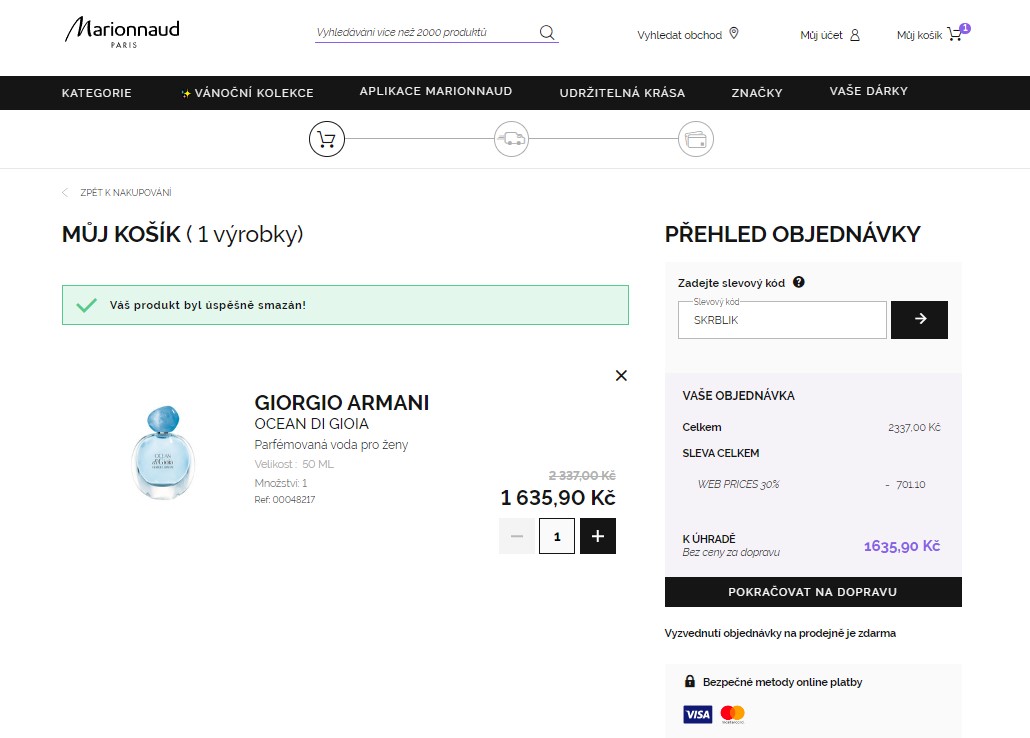The width and height of the screenshot is (1030, 738).
Task: Click the back chevron before ZPĚT K NAKUPOVÁNÍ
Action: (x=65, y=193)
